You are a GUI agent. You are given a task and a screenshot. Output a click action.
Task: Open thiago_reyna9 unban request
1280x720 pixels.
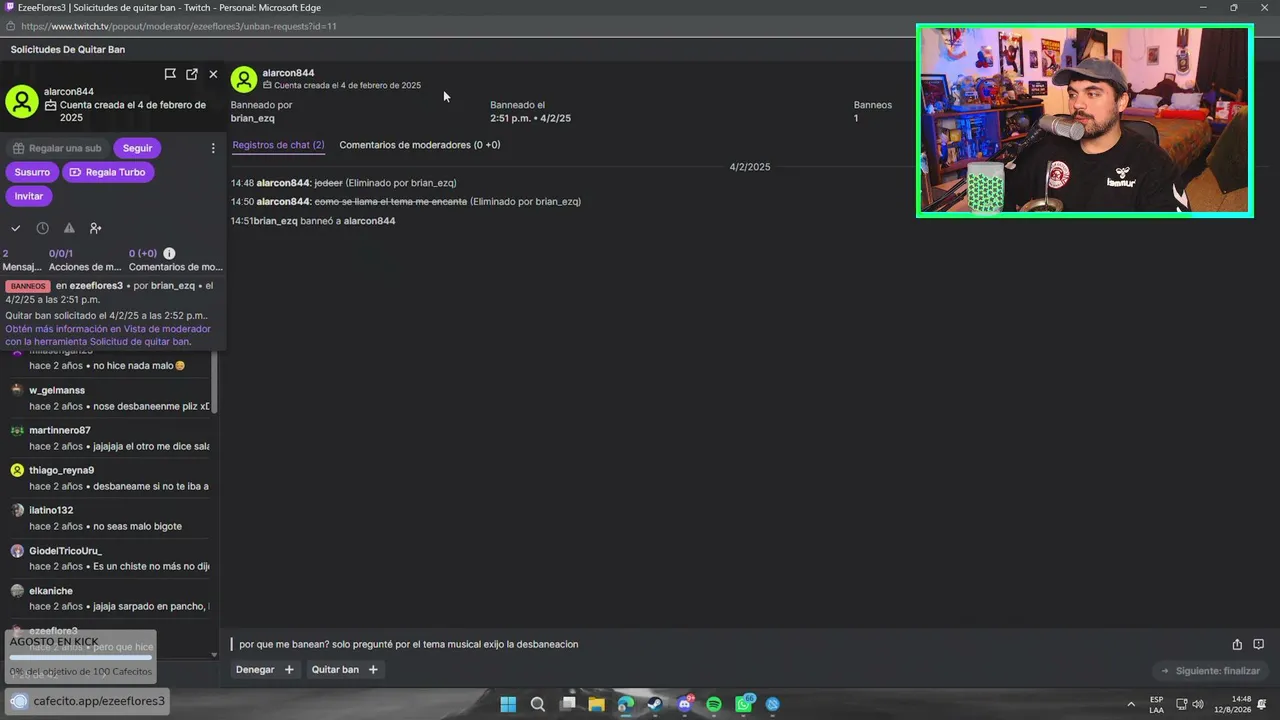point(109,478)
